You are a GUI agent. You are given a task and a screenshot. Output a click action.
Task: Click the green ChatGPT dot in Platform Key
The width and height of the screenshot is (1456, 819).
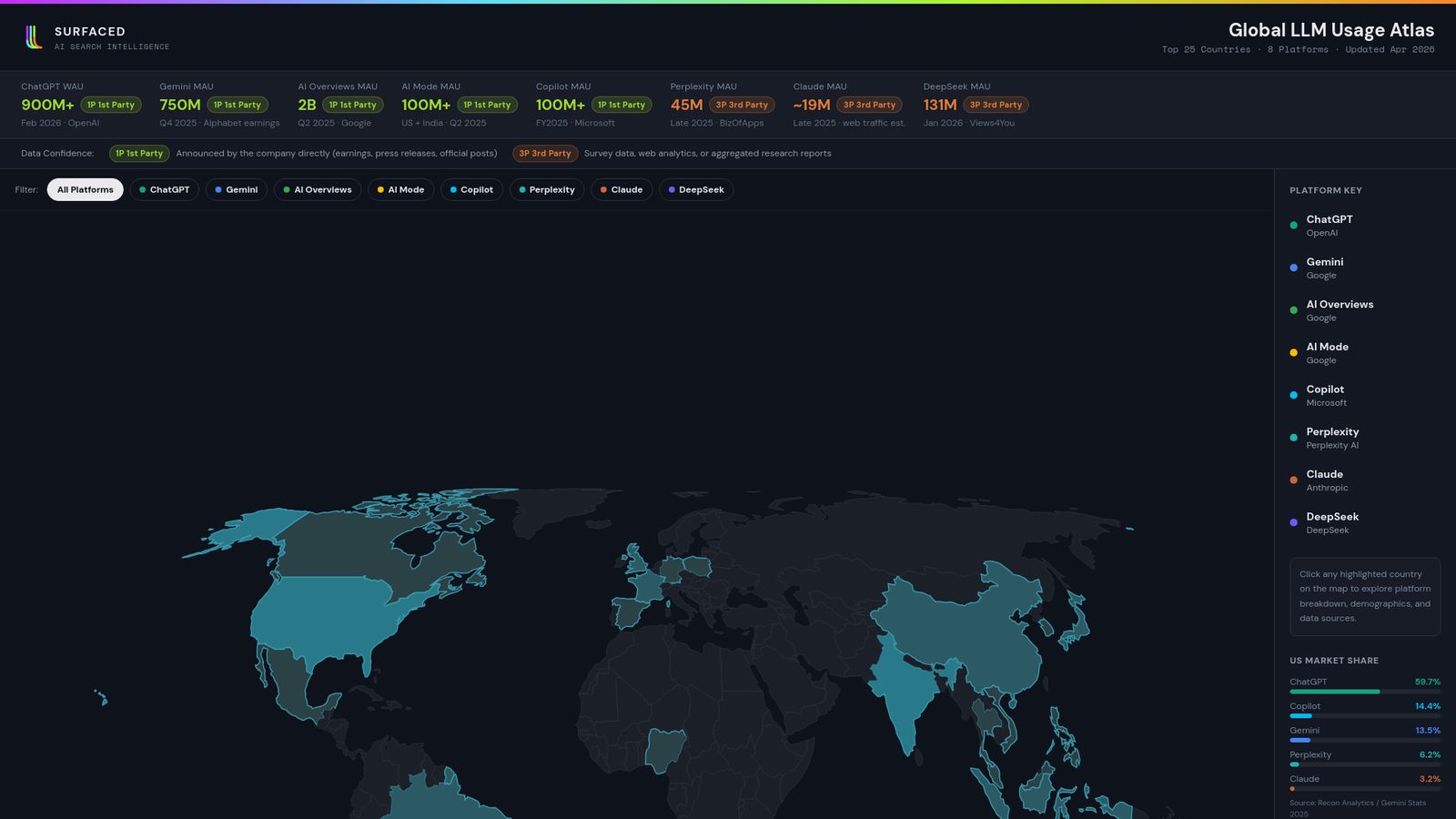1294,225
